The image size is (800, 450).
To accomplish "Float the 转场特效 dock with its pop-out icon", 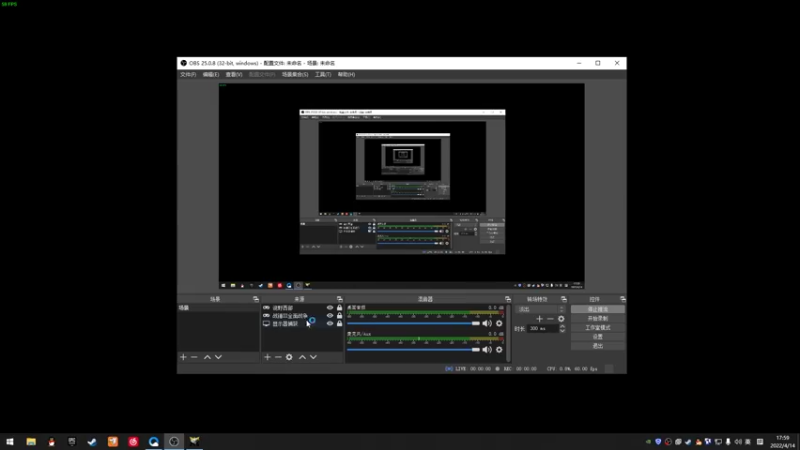I will coord(564,299).
